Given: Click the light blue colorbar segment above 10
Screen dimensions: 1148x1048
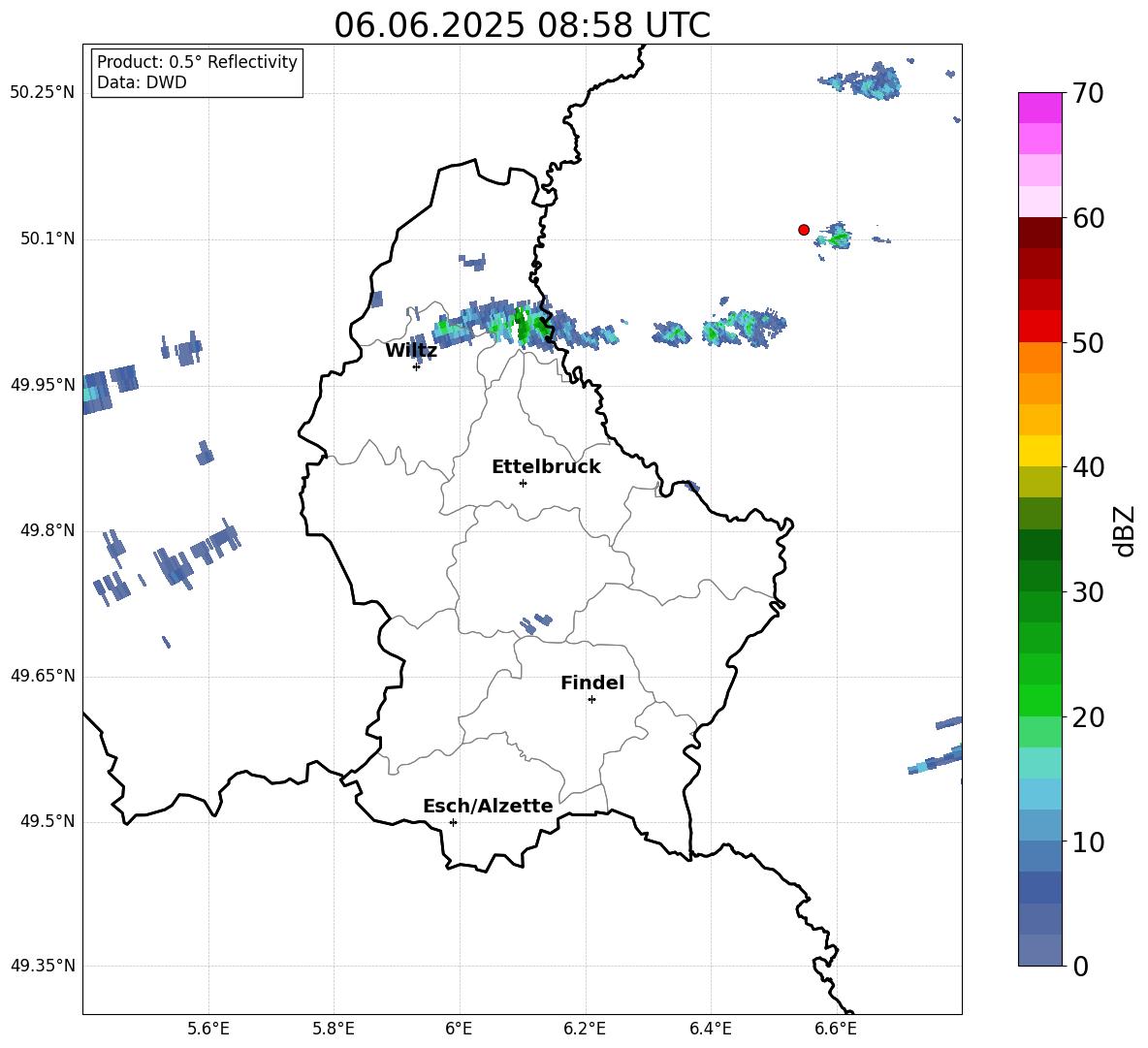Looking at the screenshot, I should [x=1039, y=825].
